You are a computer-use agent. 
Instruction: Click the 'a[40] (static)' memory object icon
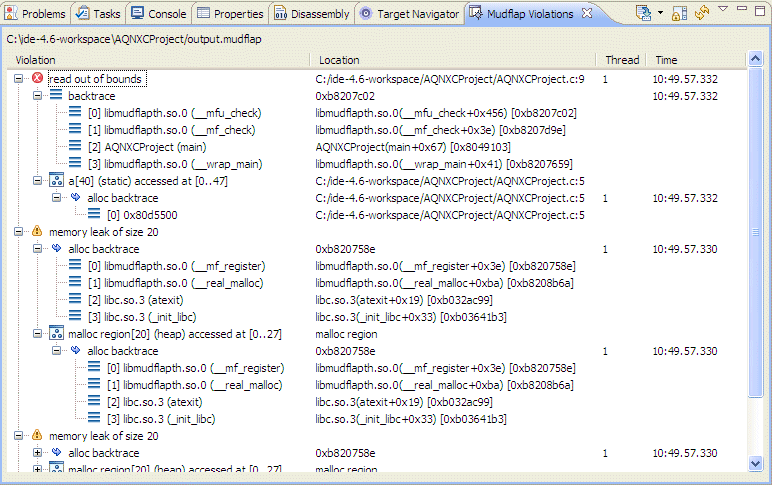tap(56, 181)
